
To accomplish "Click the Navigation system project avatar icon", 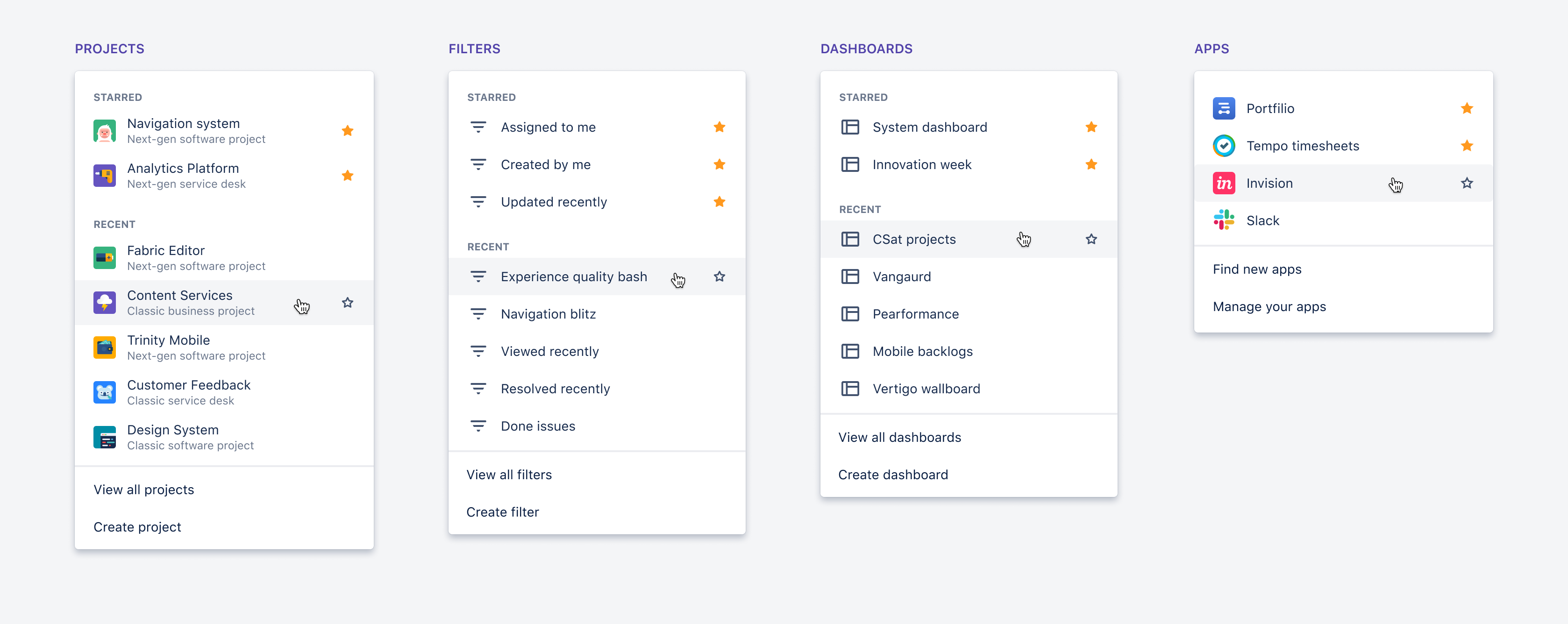I will tap(104, 131).
